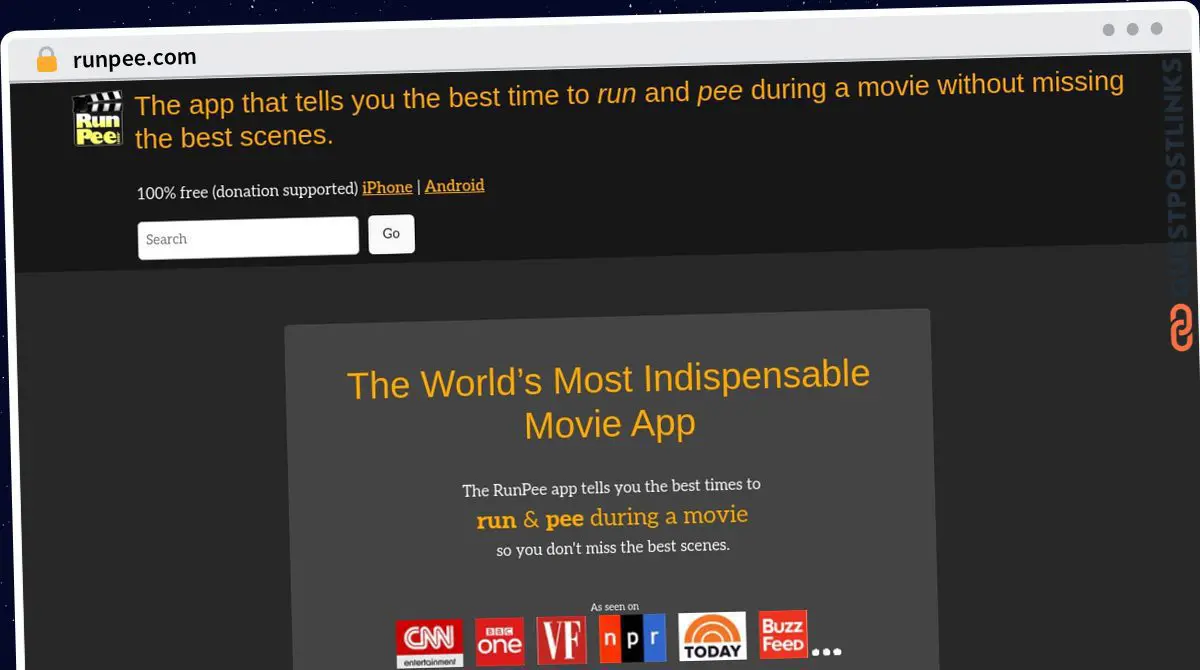The height and width of the screenshot is (670, 1200).
Task: Open the Android app link
Action: [454, 186]
